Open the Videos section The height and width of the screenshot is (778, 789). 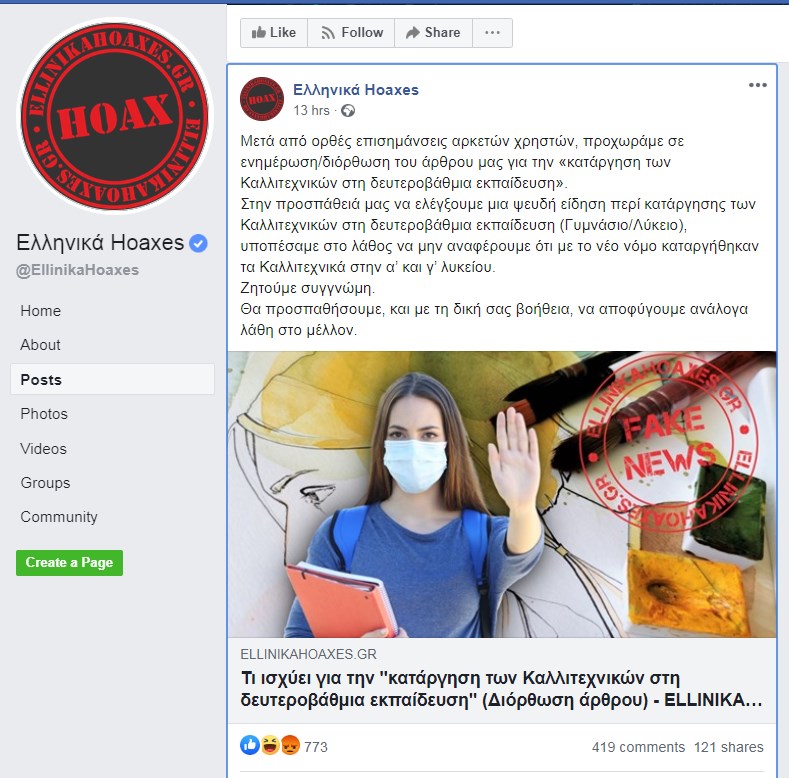pyautogui.click(x=43, y=448)
